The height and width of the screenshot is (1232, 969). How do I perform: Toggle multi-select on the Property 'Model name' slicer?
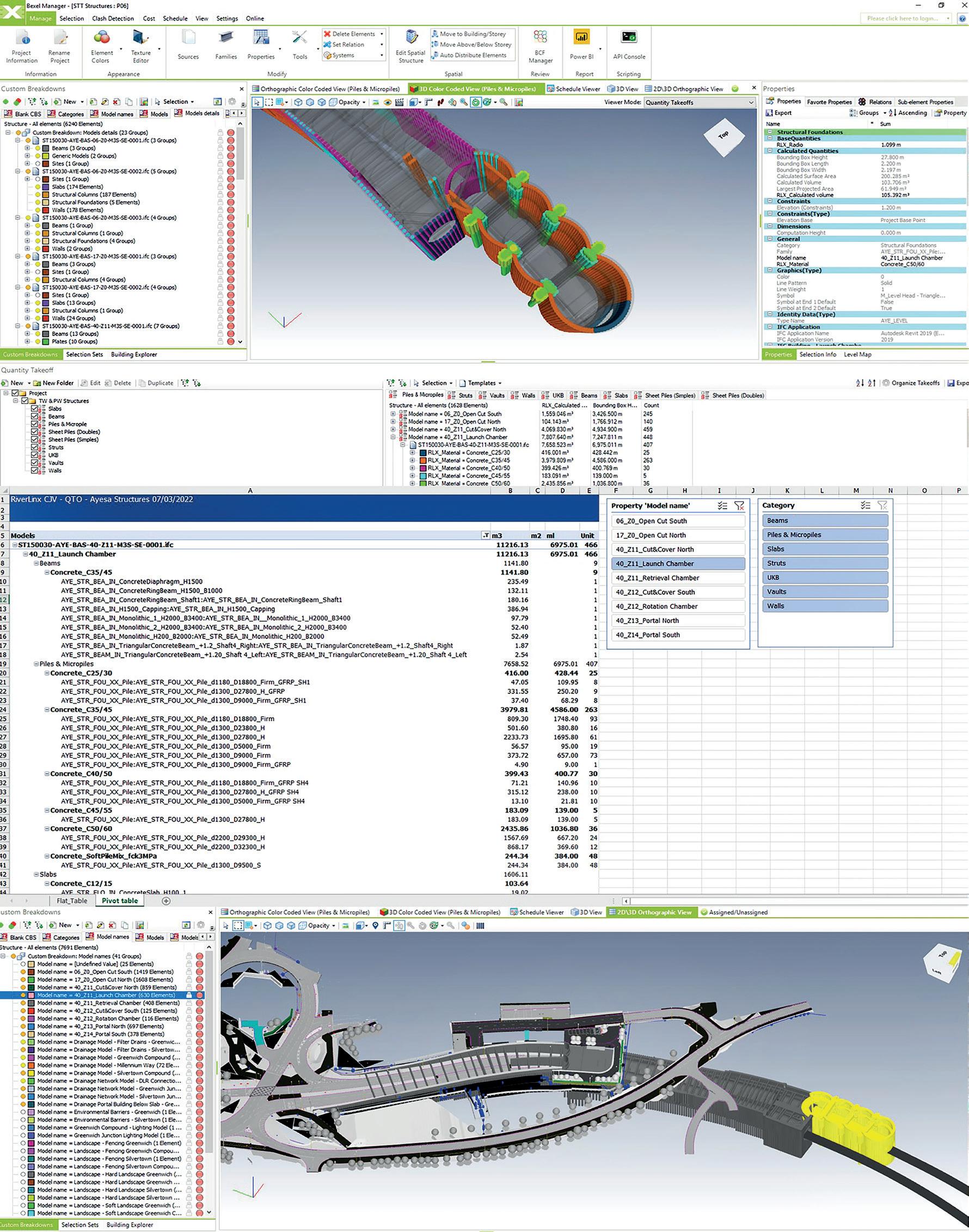[722, 505]
